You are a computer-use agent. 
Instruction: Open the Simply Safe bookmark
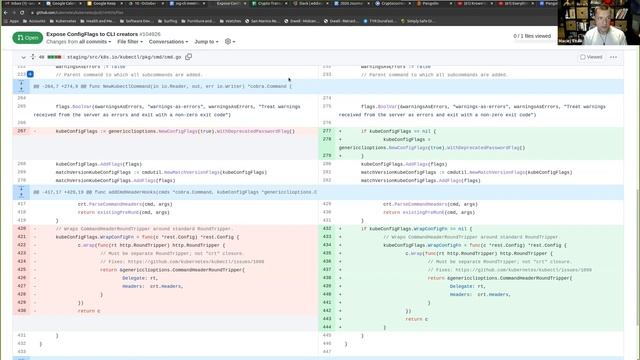[418, 21]
